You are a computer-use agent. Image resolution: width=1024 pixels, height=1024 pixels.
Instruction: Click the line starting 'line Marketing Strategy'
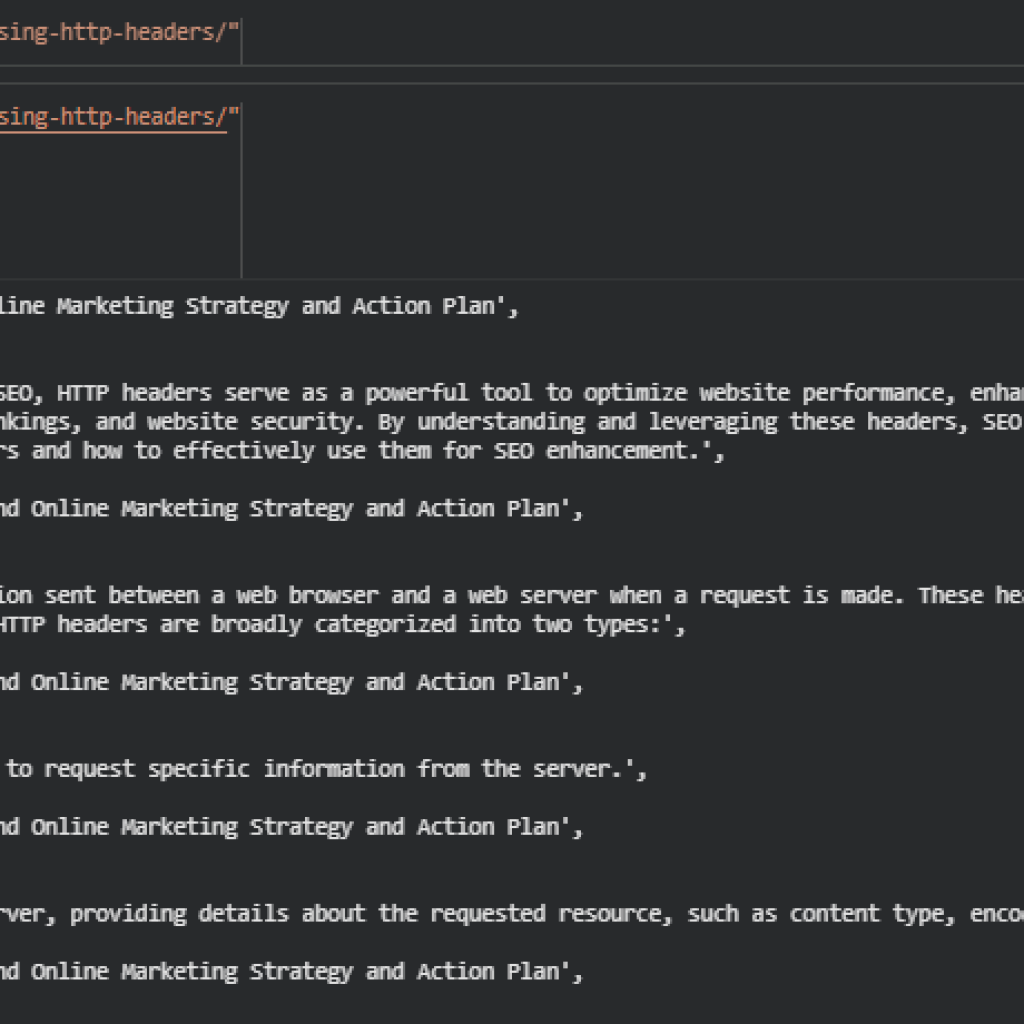[x=258, y=306]
